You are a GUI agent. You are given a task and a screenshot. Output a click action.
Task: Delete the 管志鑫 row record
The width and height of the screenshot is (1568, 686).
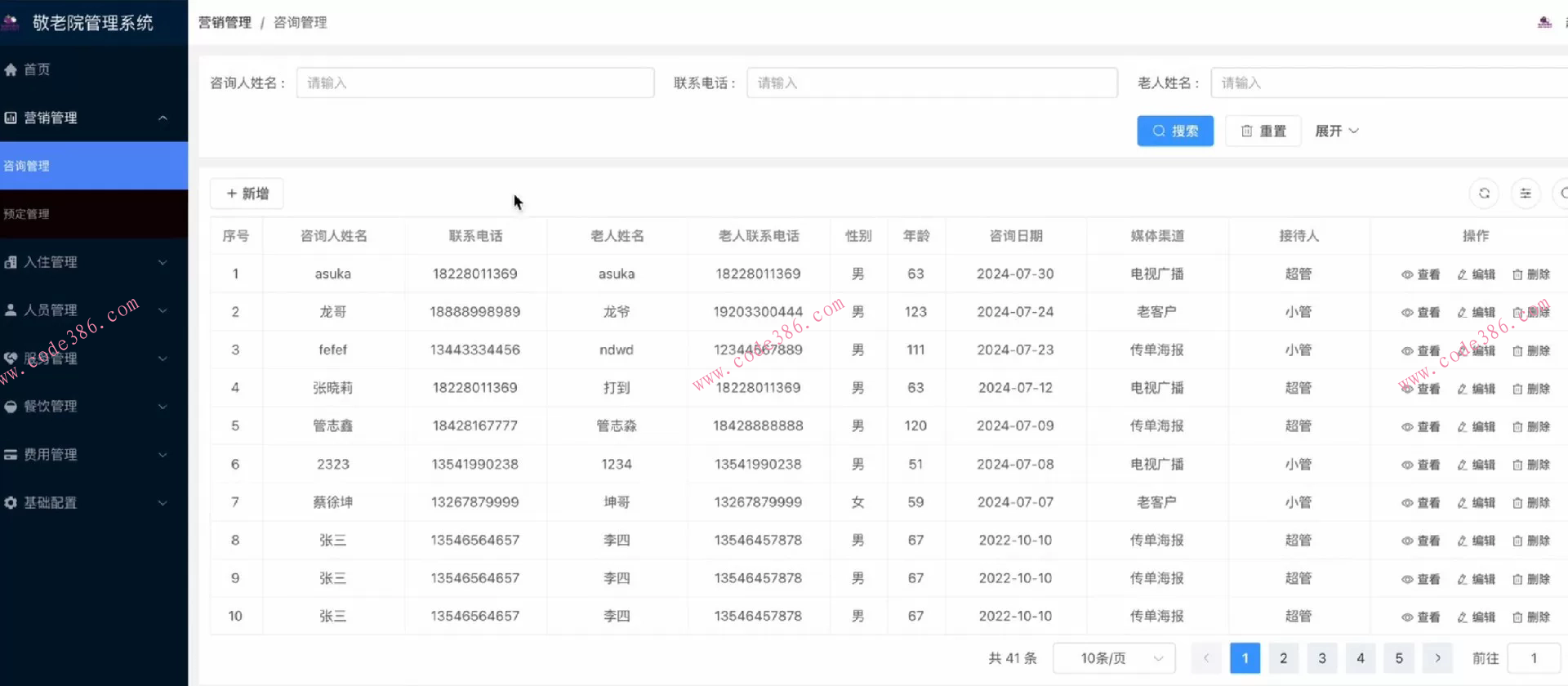1530,426
